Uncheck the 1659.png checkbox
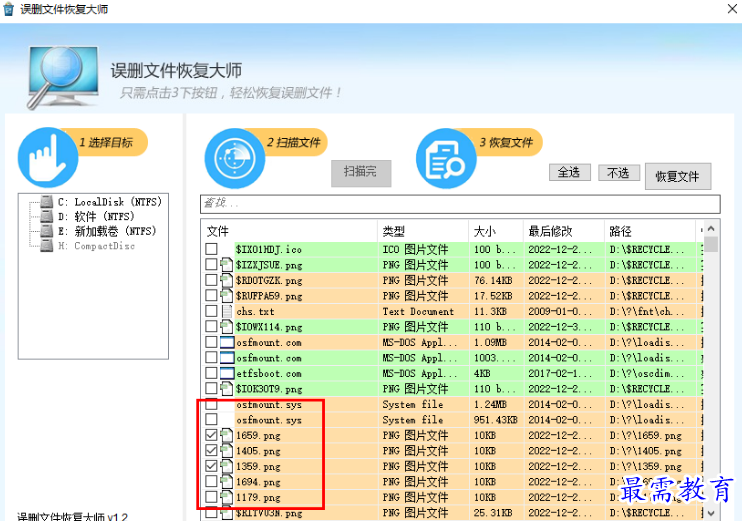This screenshot has height=521, width=742. tap(212, 435)
